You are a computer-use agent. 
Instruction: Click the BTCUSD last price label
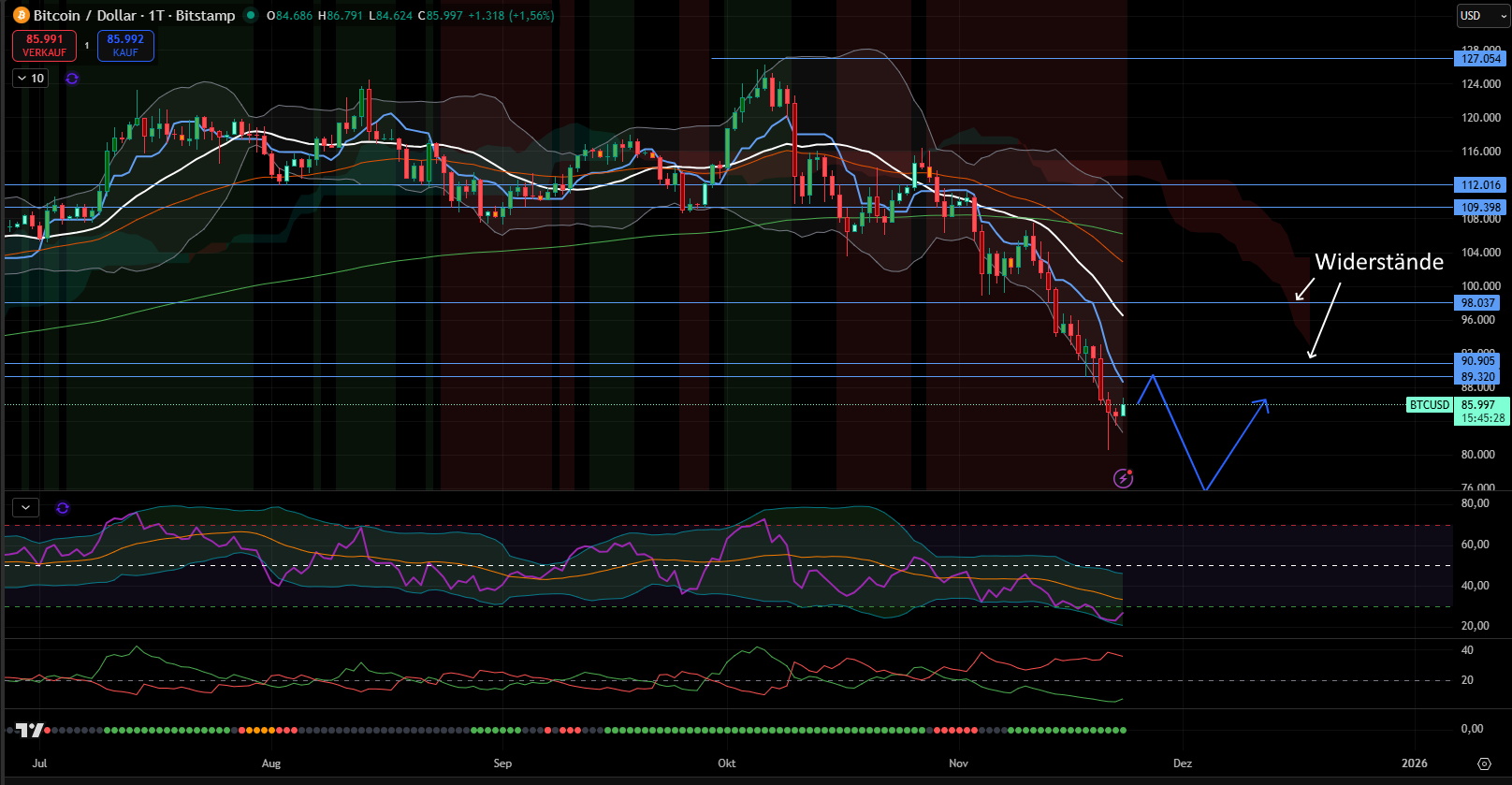(x=1429, y=405)
